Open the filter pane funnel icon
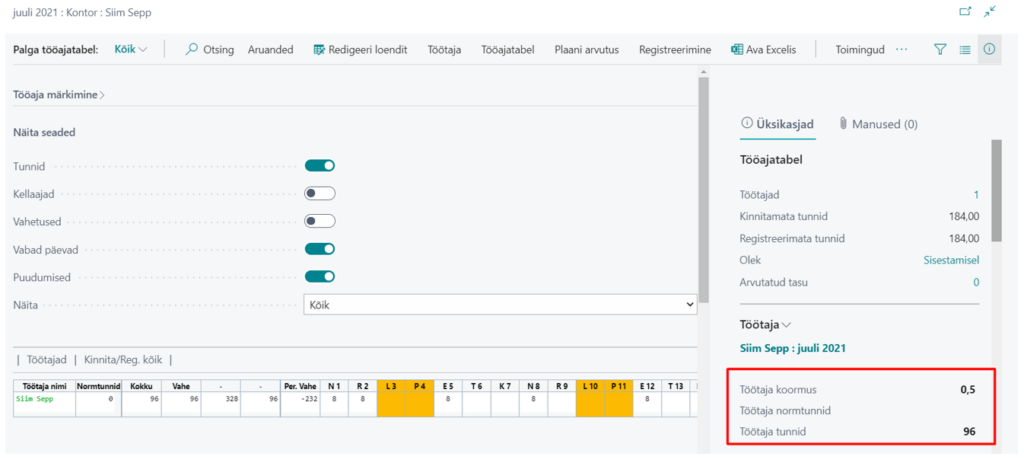The image size is (1024, 463). pyautogui.click(x=940, y=49)
